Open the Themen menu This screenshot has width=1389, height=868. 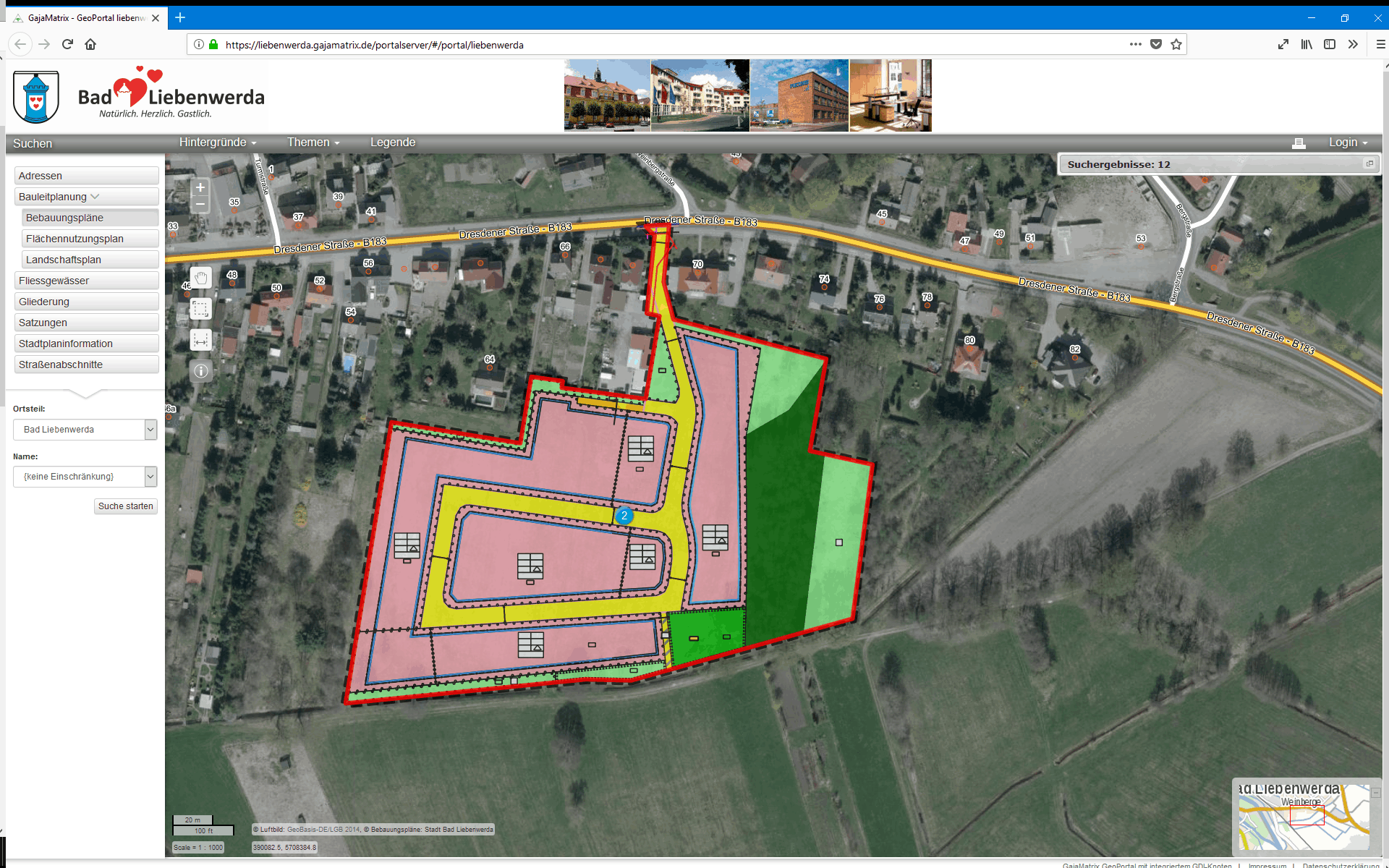coord(313,142)
